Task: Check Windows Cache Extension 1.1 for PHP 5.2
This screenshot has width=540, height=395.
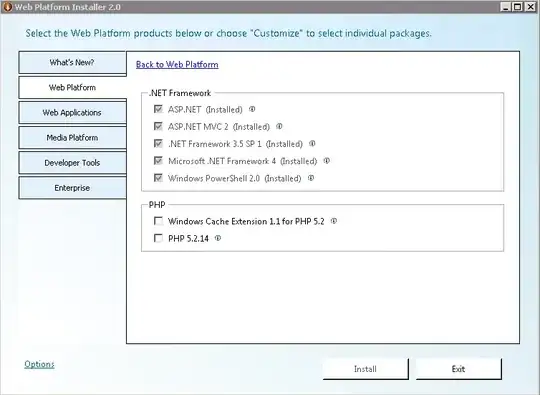Action: pos(158,221)
